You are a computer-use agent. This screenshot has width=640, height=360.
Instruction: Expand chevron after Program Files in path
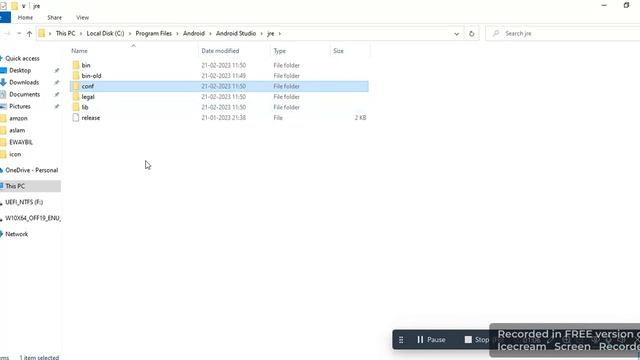pyautogui.click(x=178, y=33)
